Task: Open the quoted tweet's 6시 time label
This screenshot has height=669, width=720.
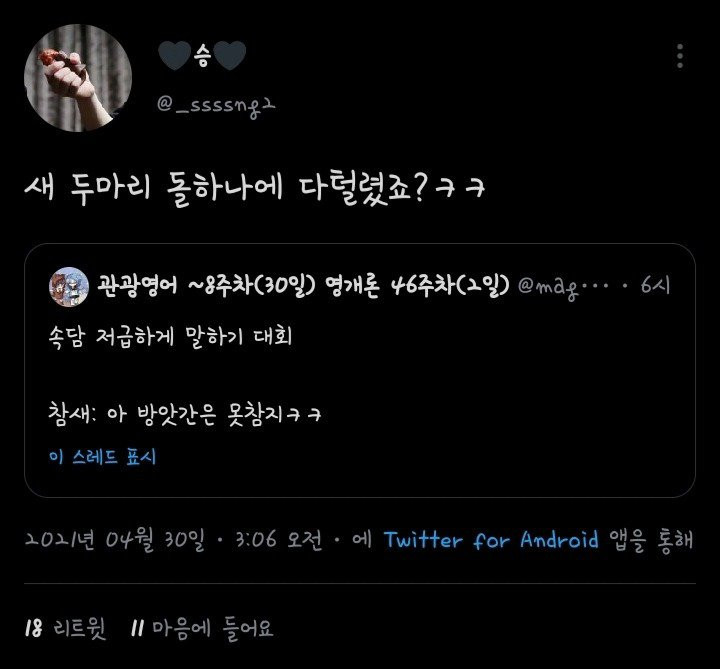Action: click(655, 286)
